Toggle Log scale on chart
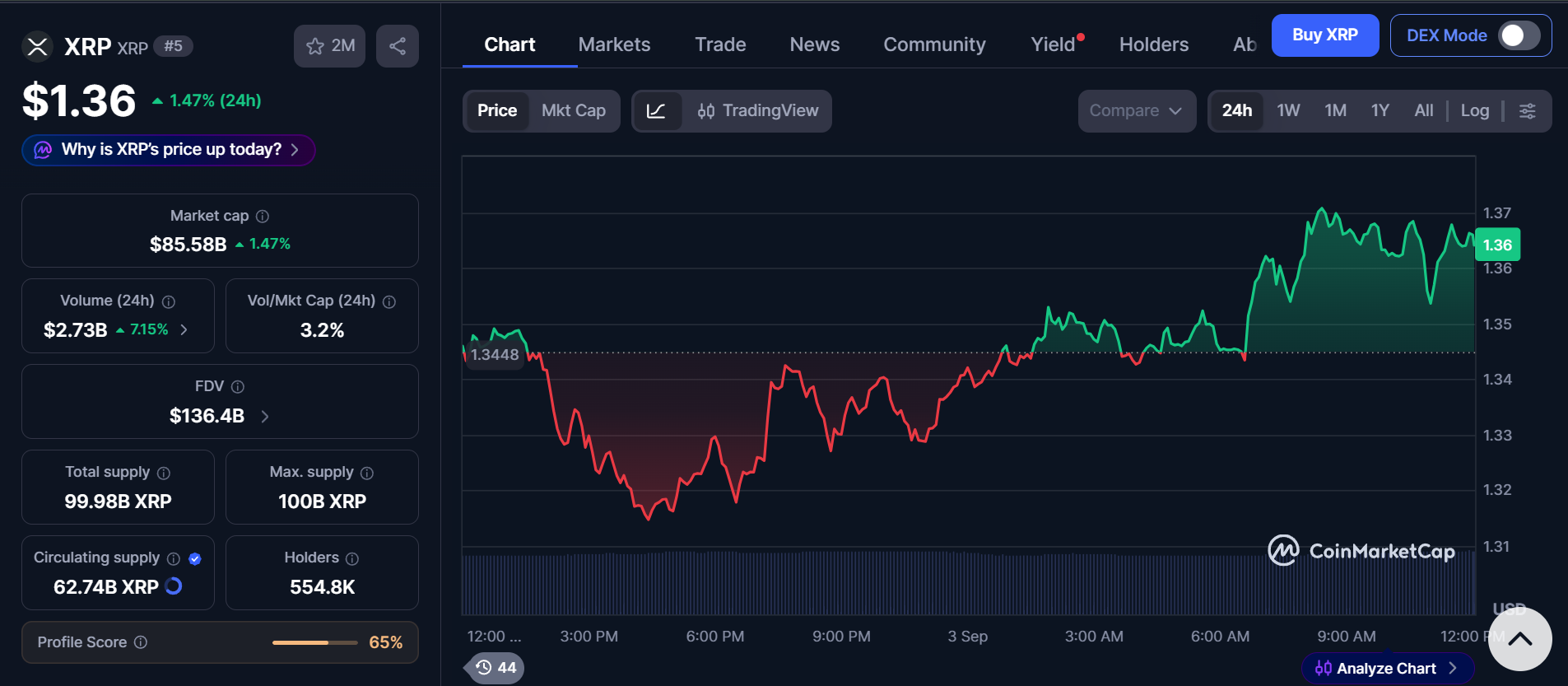 [x=1475, y=111]
